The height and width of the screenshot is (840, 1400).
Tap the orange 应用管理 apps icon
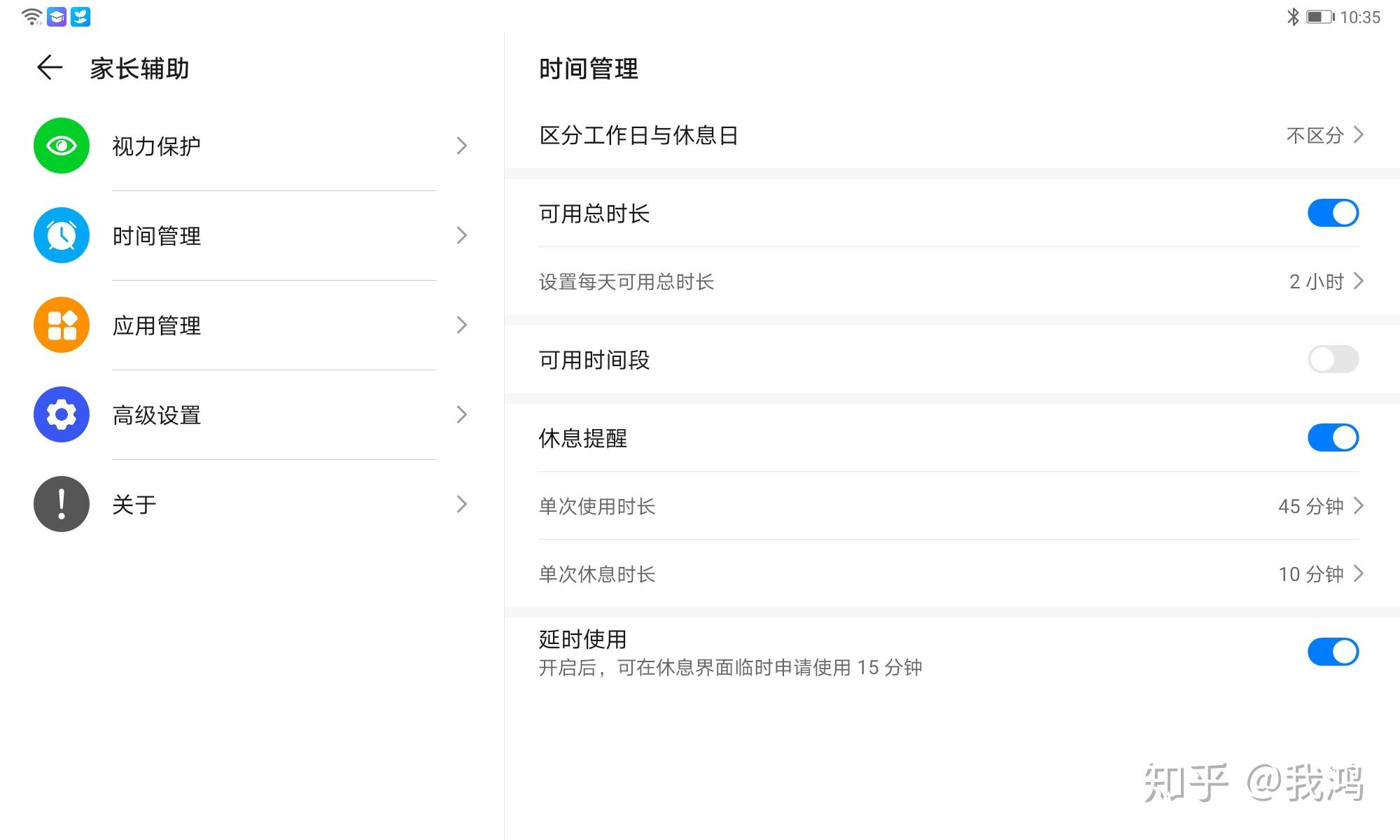point(62,325)
